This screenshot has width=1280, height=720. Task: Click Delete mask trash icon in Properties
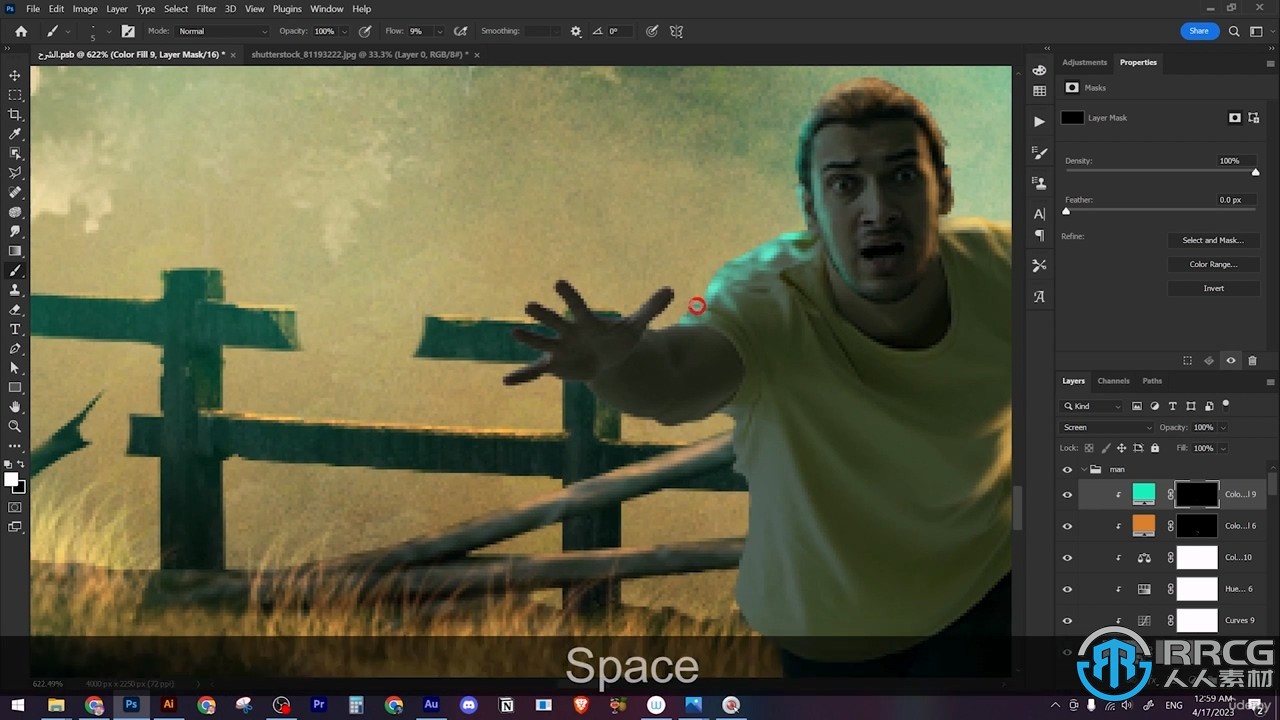click(x=1252, y=361)
